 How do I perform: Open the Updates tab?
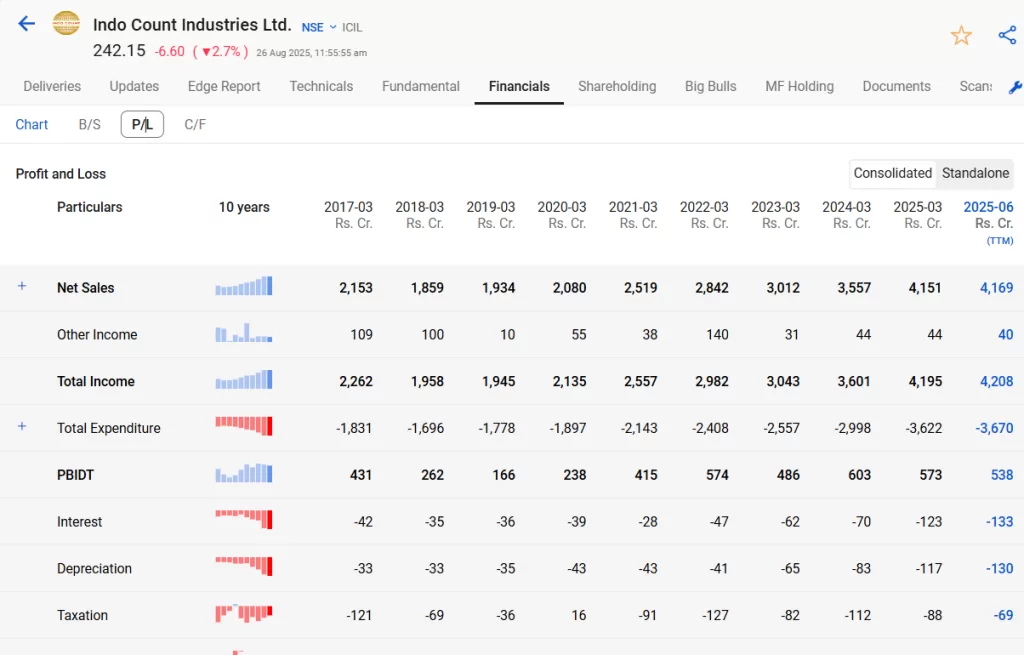click(134, 86)
